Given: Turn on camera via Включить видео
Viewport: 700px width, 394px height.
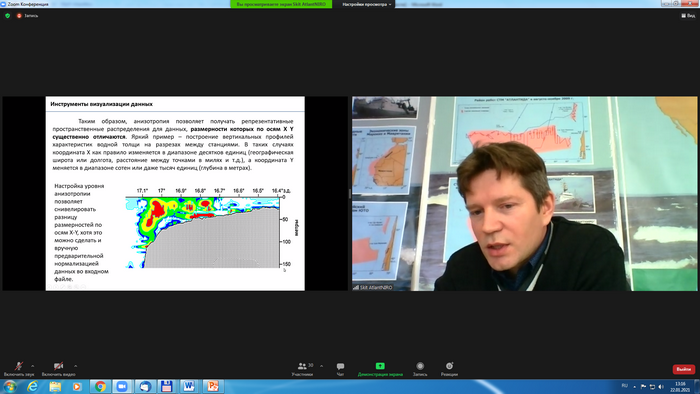Looking at the screenshot, I should coord(58,369).
